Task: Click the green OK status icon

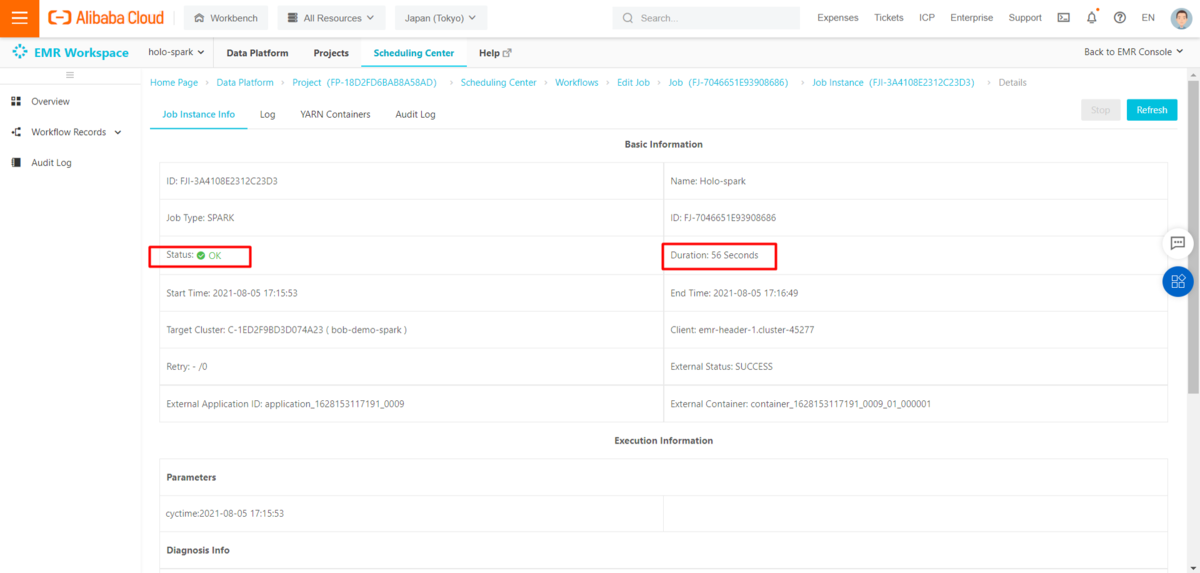Action: tap(201, 256)
